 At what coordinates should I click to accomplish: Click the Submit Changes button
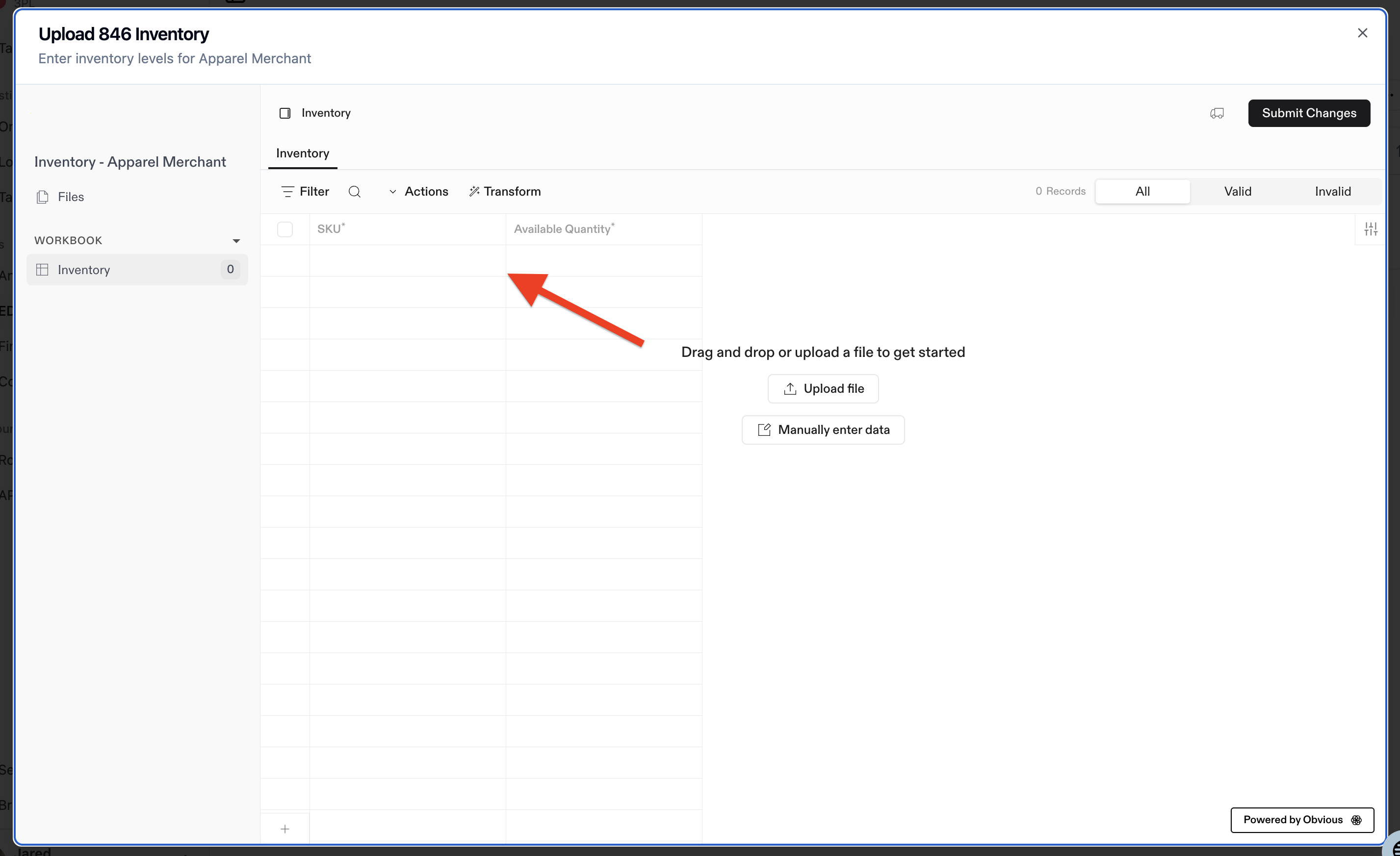1309,113
